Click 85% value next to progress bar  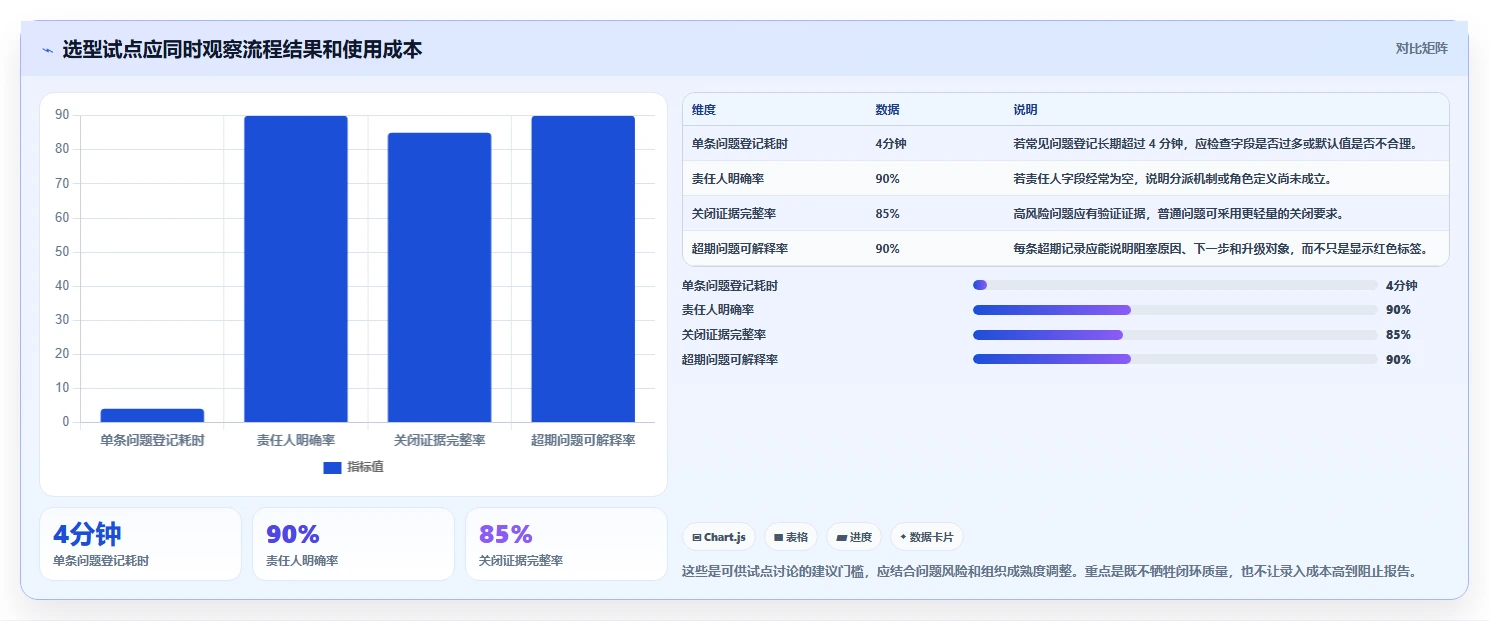pos(1398,335)
